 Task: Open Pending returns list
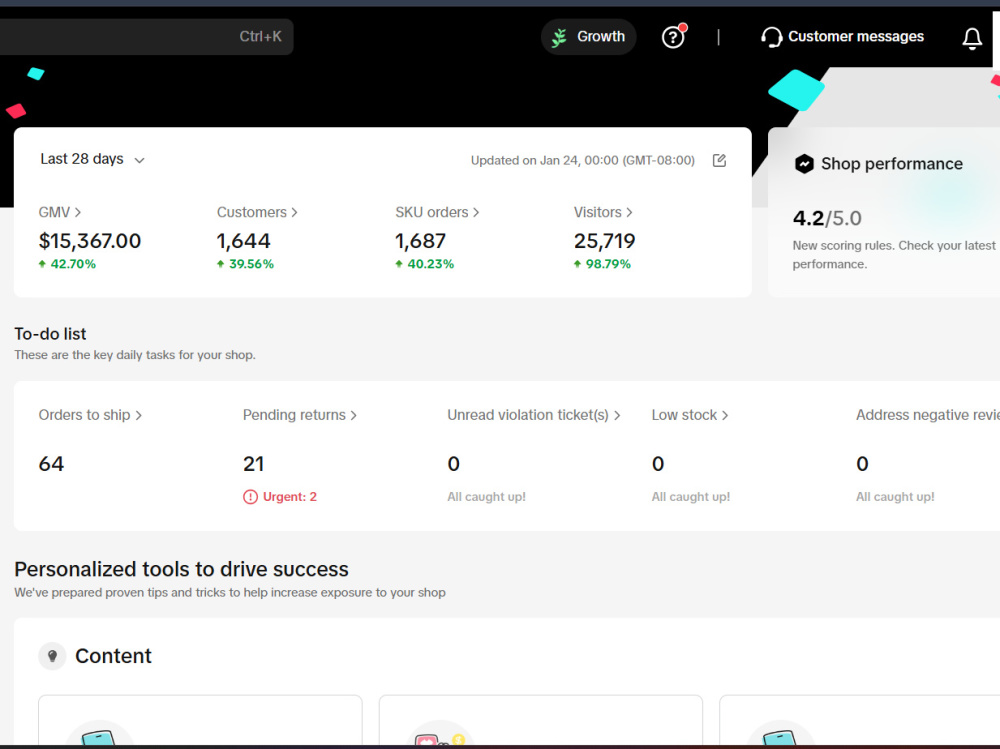(300, 415)
